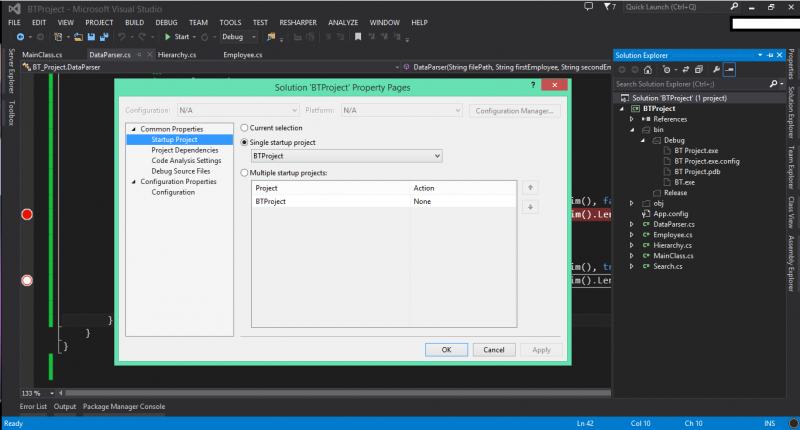Expand the References node arrow

point(632,119)
